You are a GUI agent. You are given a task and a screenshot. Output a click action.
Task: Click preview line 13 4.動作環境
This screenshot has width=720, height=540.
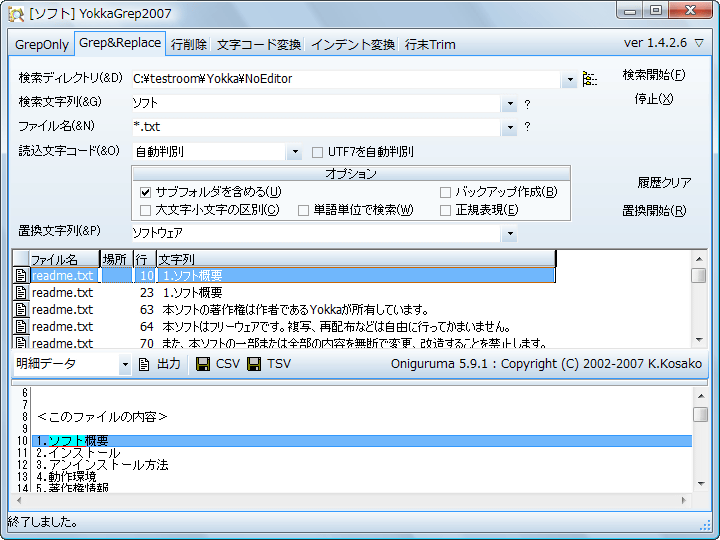[x=66, y=477]
